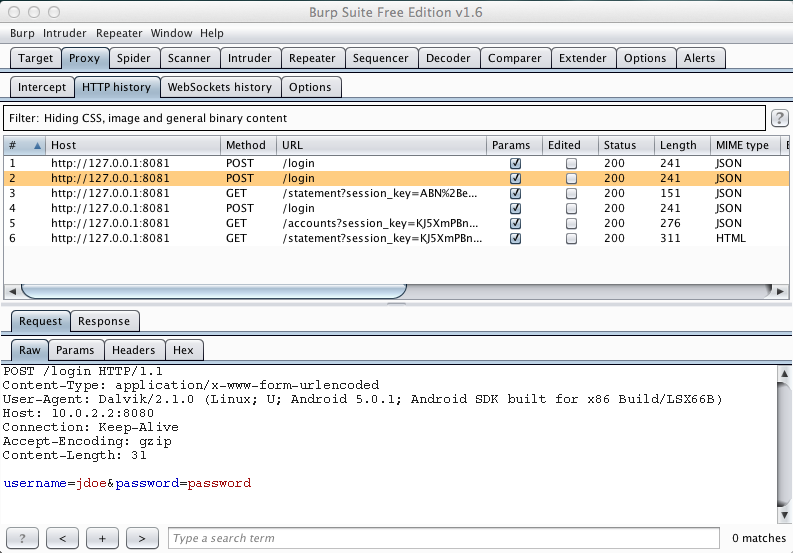Open the Repeater menu in menu bar

[119, 33]
